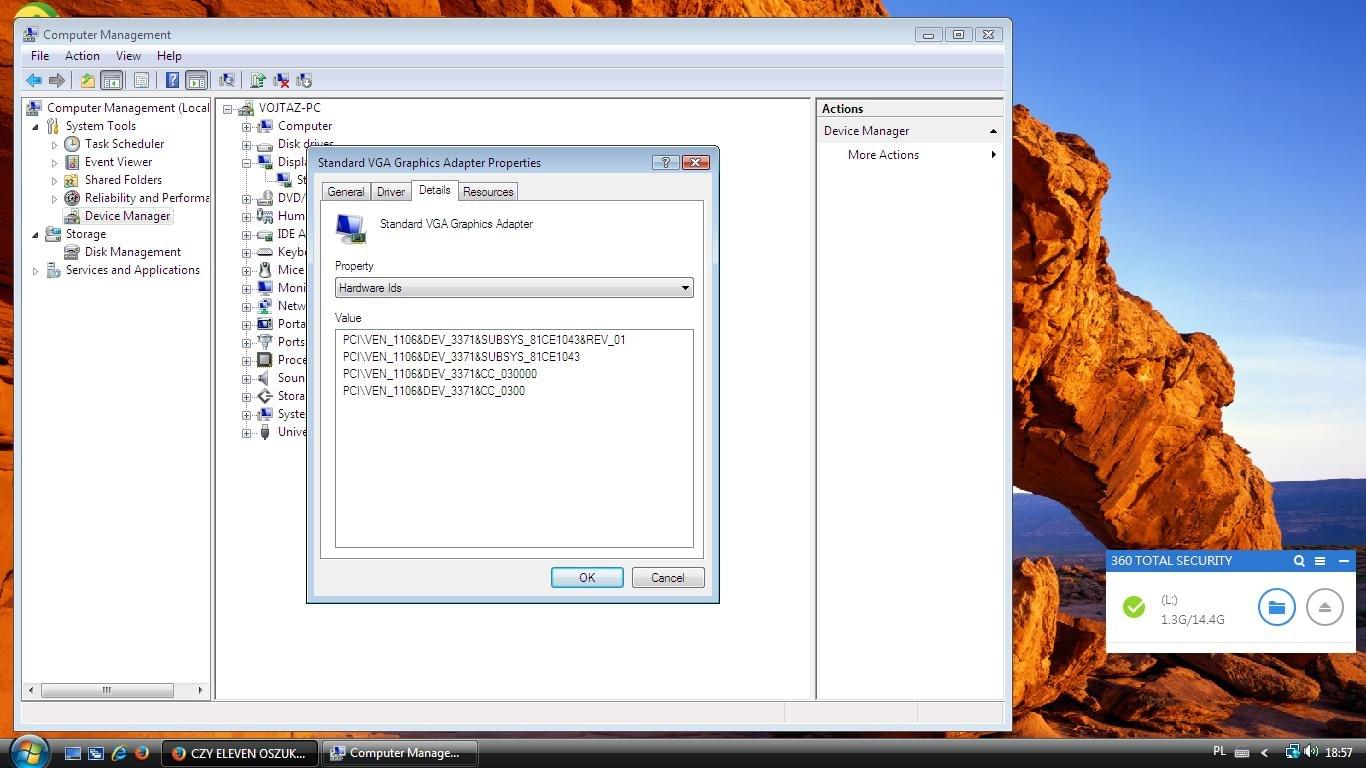Click the blue Help question-mark toolbar icon
The width and height of the screenshot is (1366, 768).
click(172, 81)
